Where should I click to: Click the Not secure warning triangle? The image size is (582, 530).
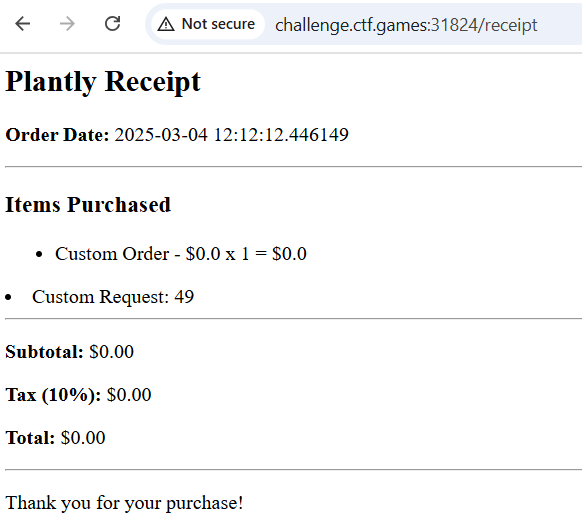[x=166, y=24]
